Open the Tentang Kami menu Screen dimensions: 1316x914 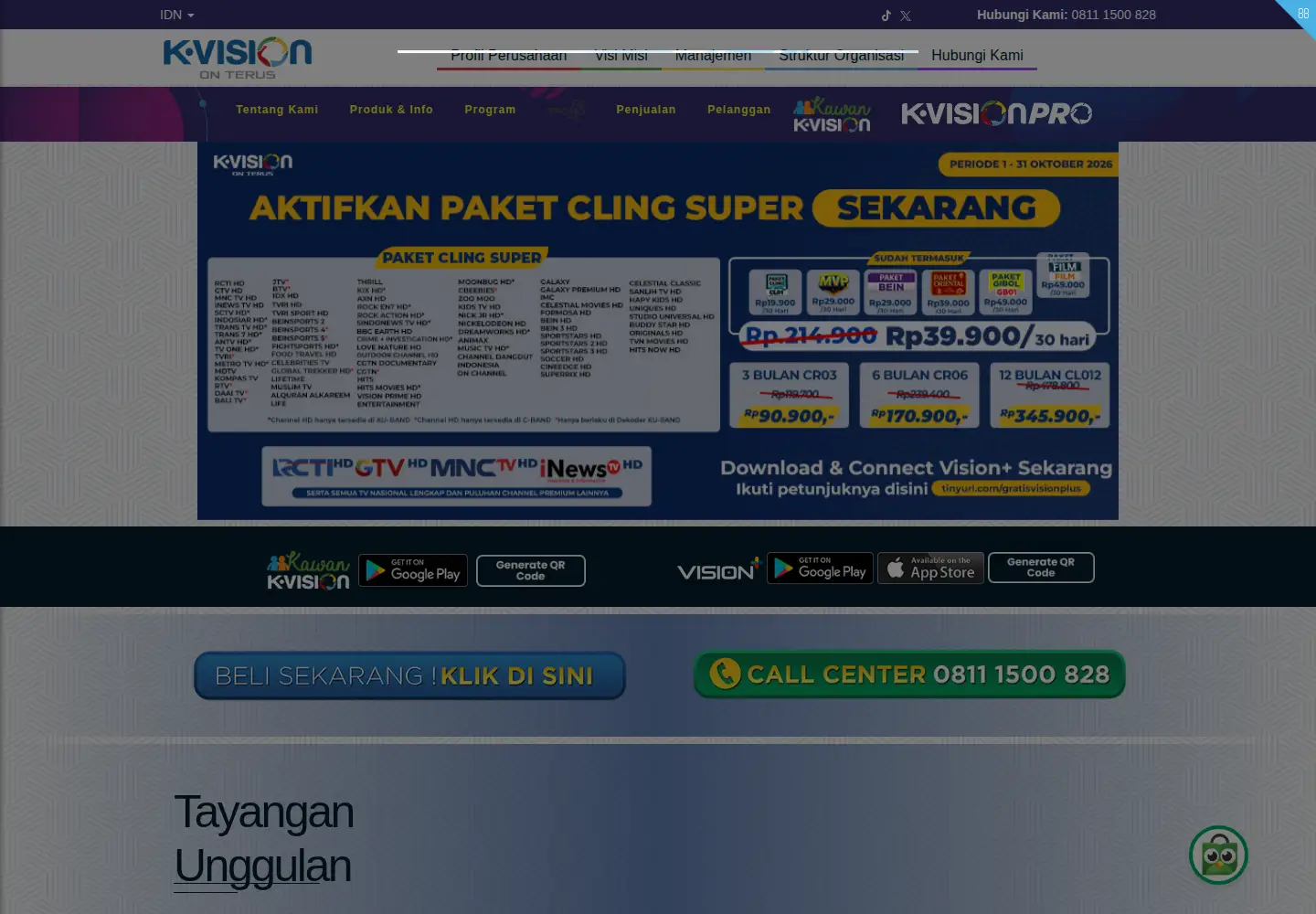pyautogui.click(x=277, y=110)
